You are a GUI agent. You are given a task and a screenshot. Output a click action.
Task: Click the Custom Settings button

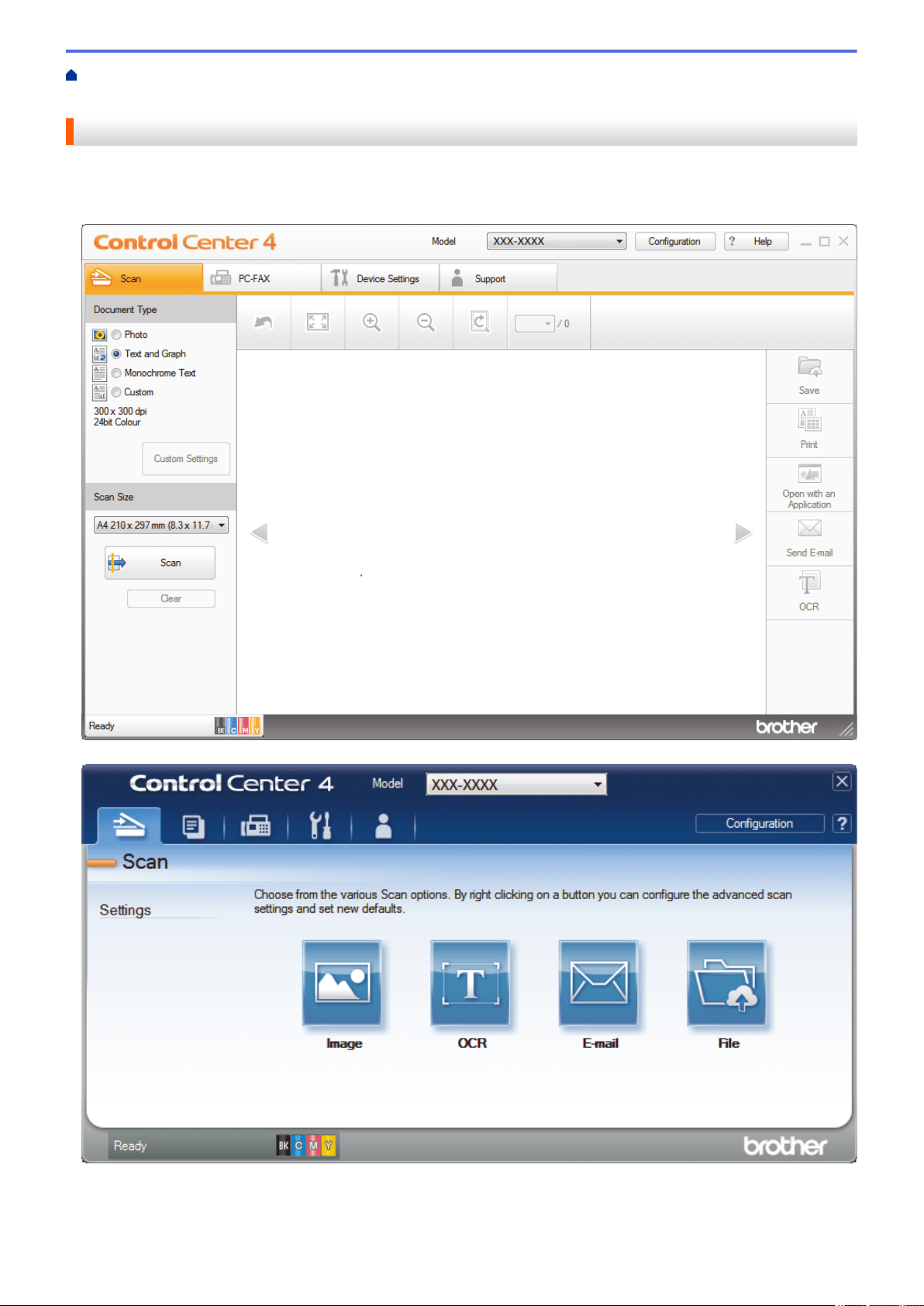pos(186,459)
